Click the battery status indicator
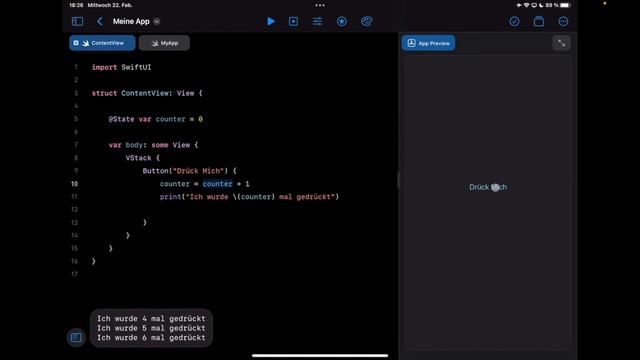640x360 pixels. (x=565, y=5)
